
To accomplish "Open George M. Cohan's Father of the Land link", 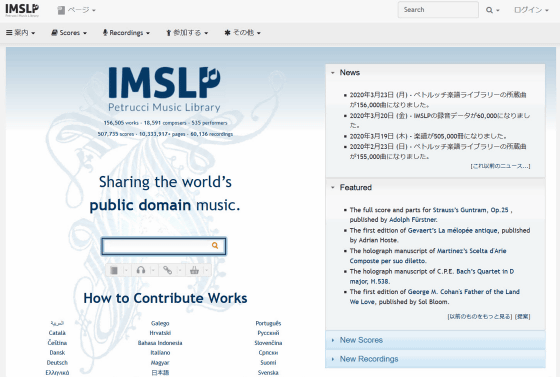I will [435, 297].
